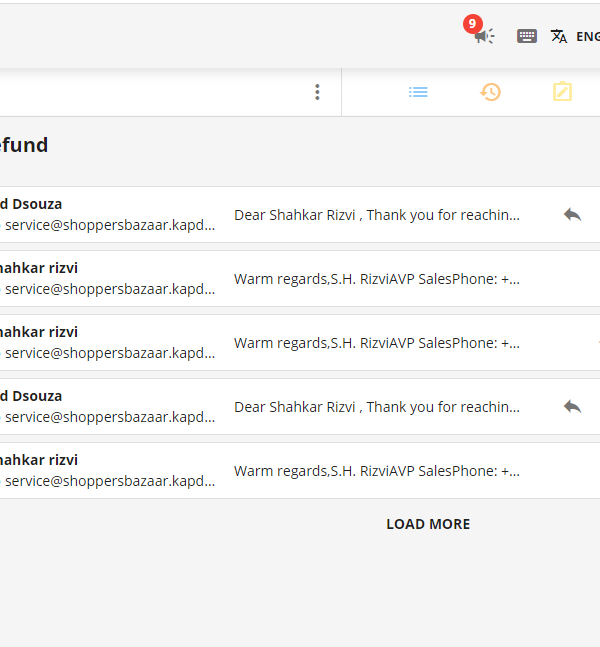Open fourth message Dear Shahkar Rizvi preview
600x647 pixels.
[x=377, y=407]
